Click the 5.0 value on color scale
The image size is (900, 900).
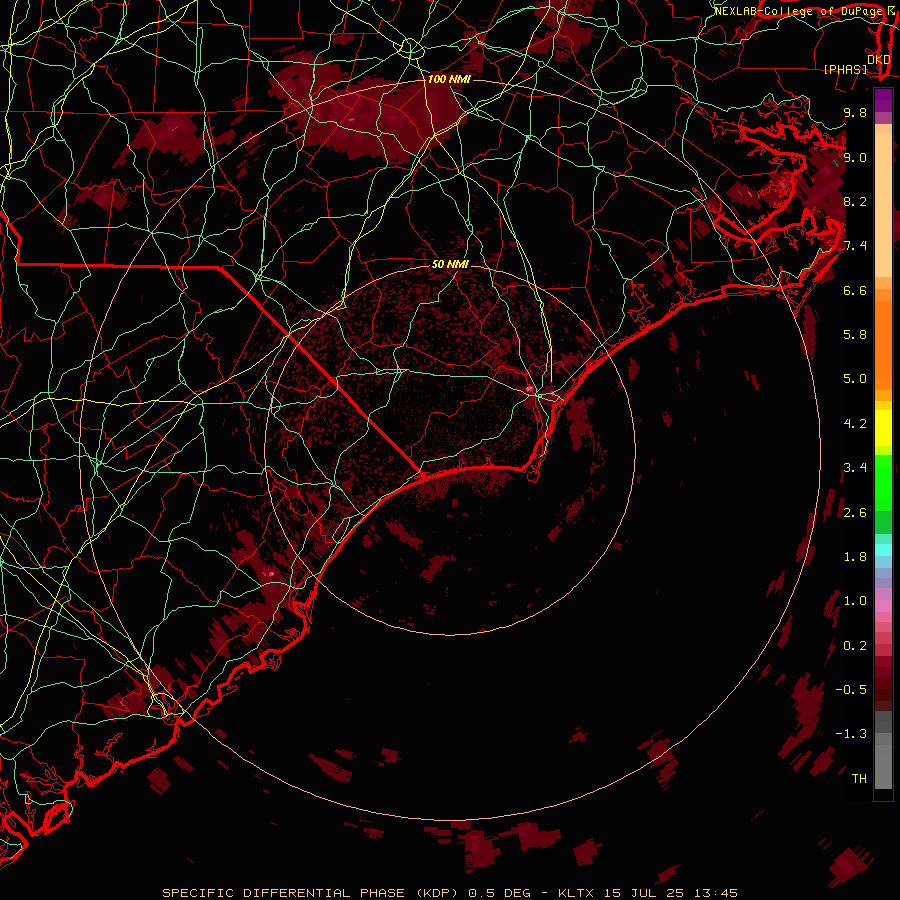pyautogui.click(x=855, y=379)
